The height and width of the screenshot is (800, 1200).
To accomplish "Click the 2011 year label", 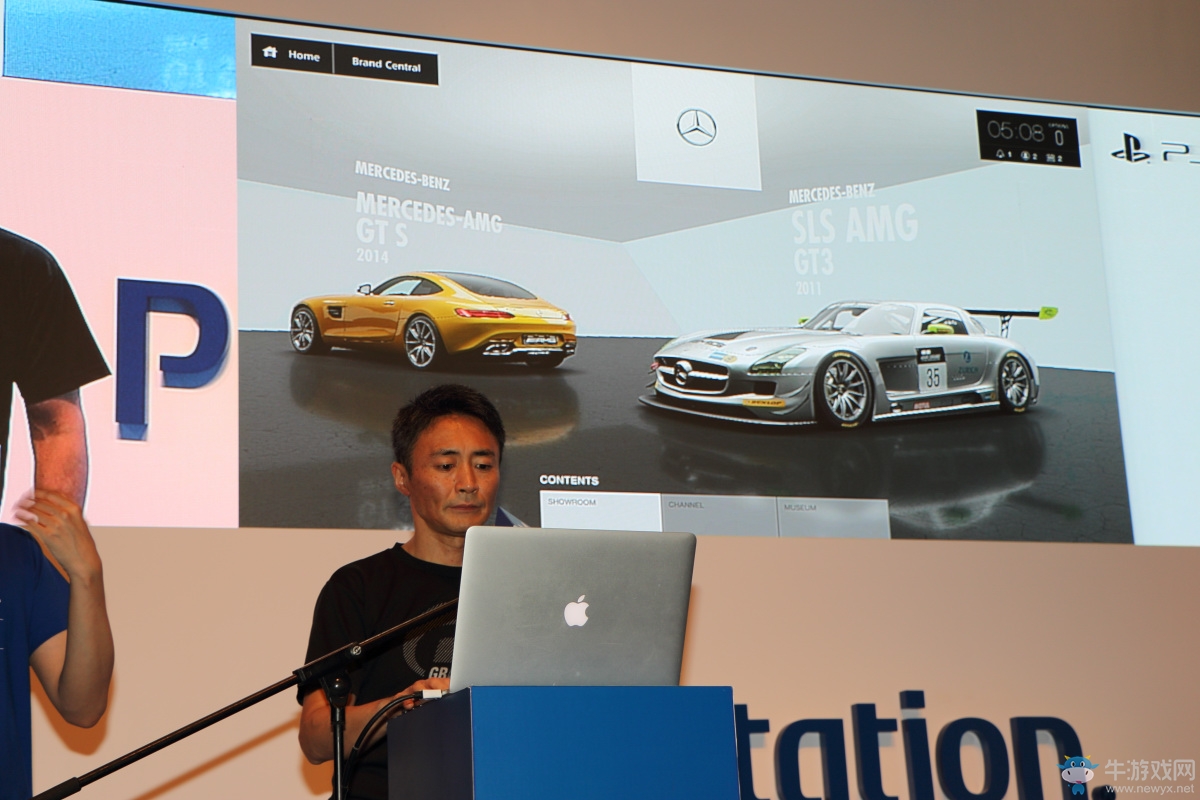I will coord(807,287).
